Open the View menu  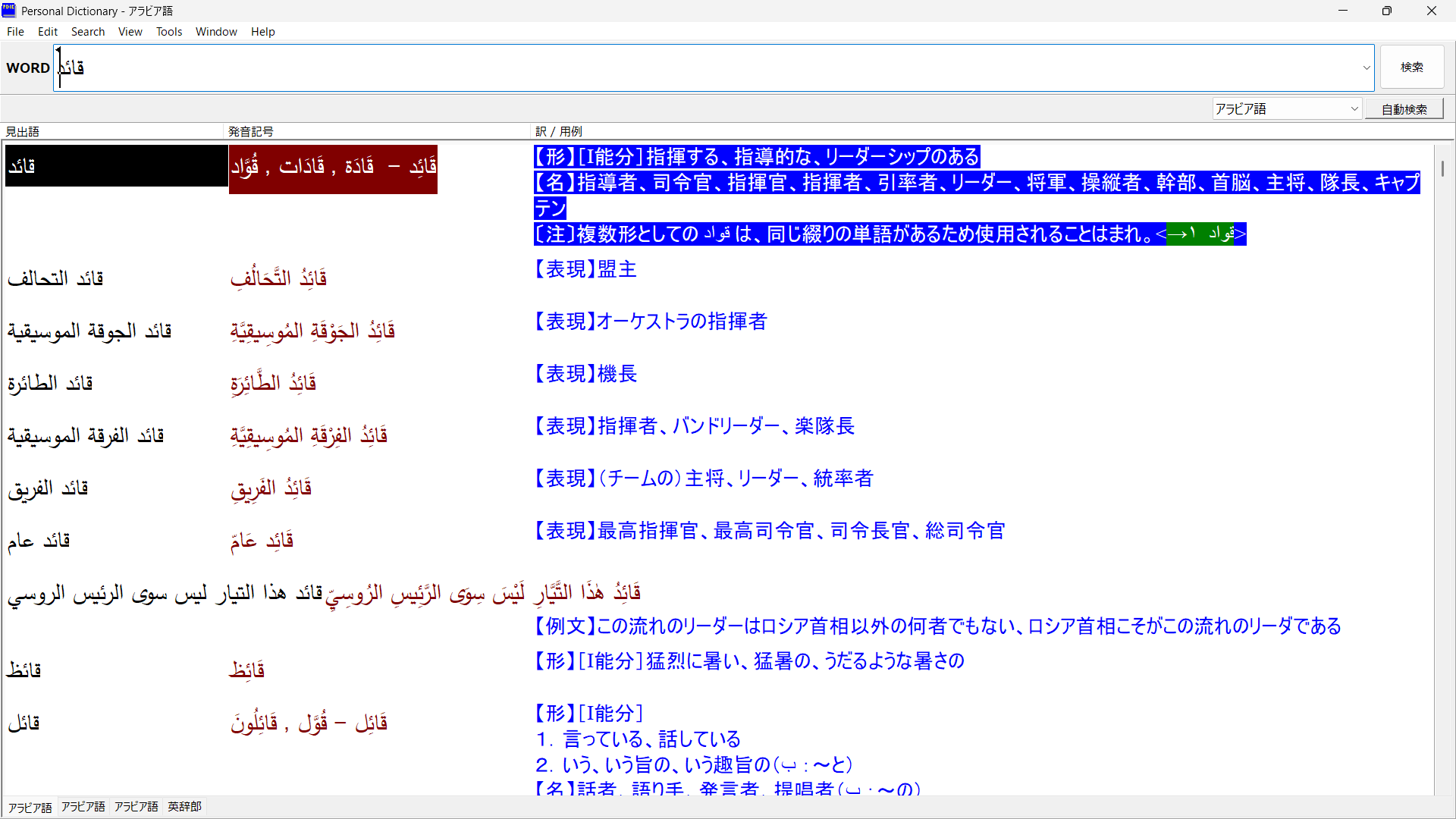pos(130,32)
